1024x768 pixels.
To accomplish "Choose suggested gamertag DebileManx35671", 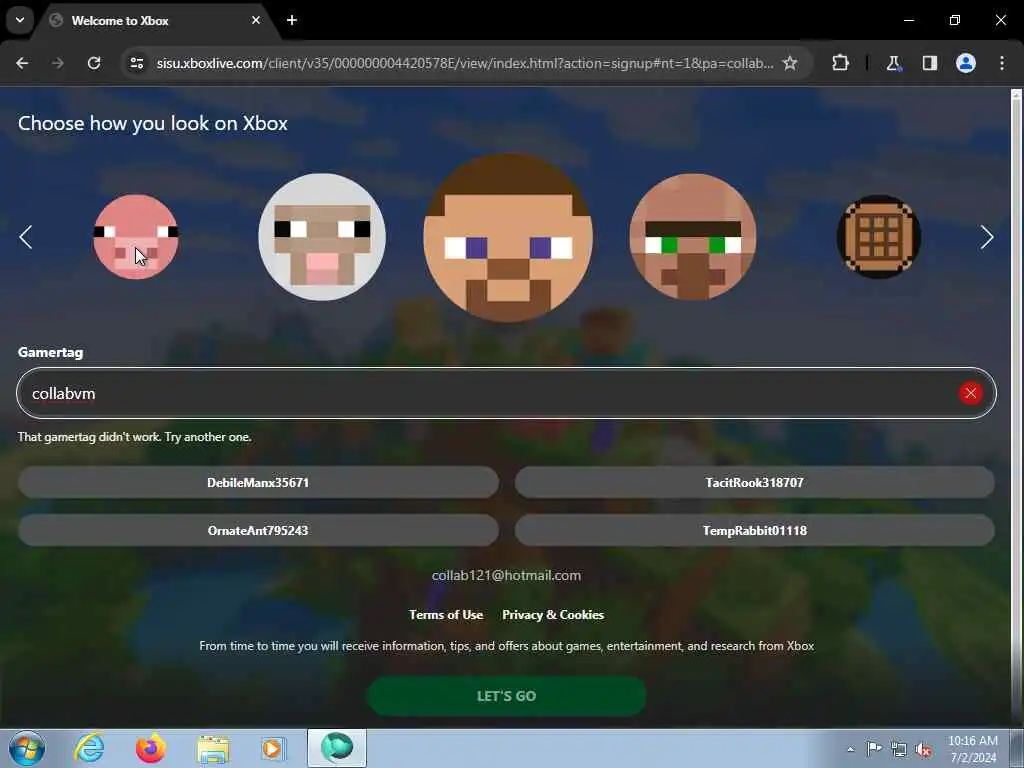I will coord(258,483).
